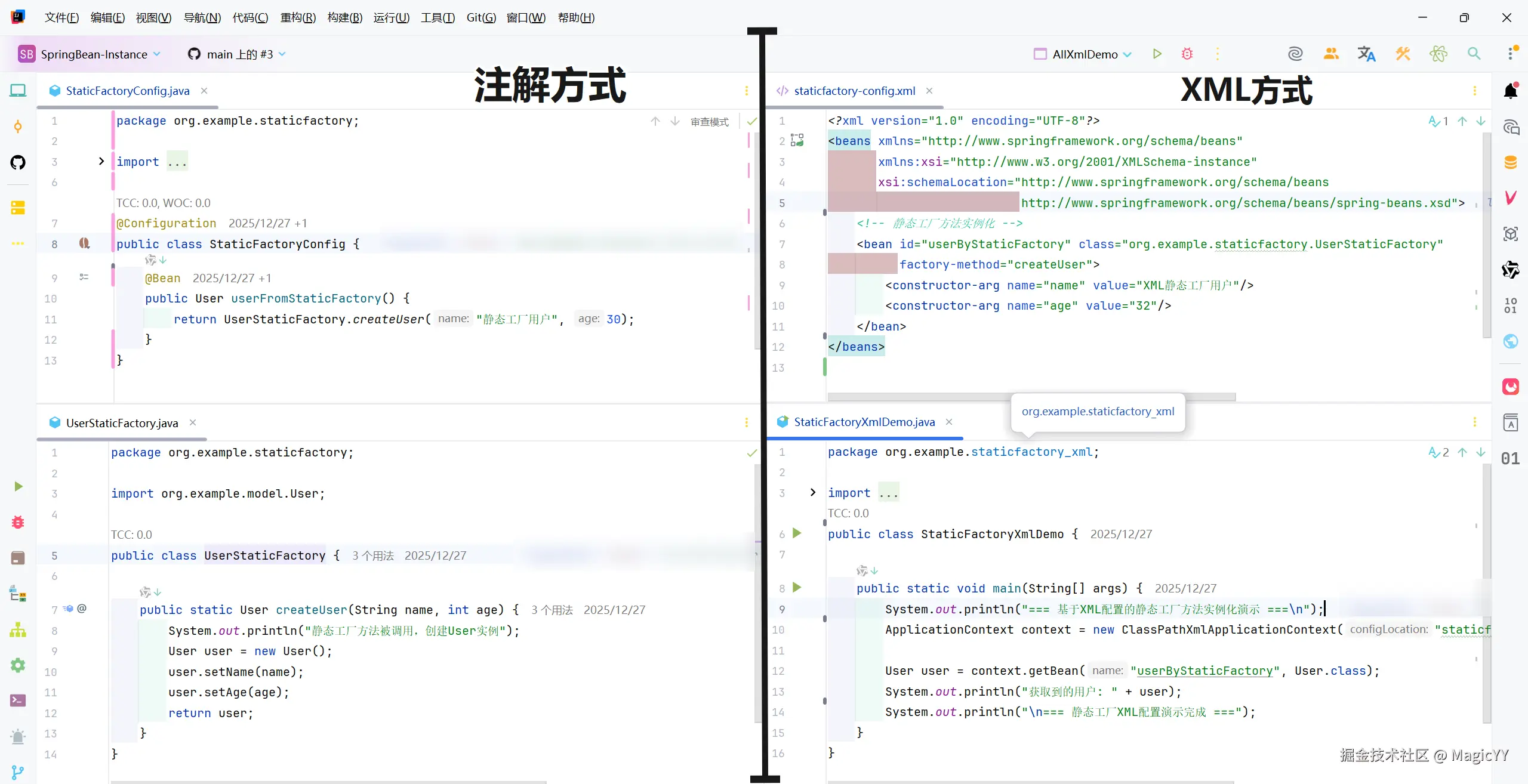Click the userByStaticFactory bean name string

point(1204,671)
